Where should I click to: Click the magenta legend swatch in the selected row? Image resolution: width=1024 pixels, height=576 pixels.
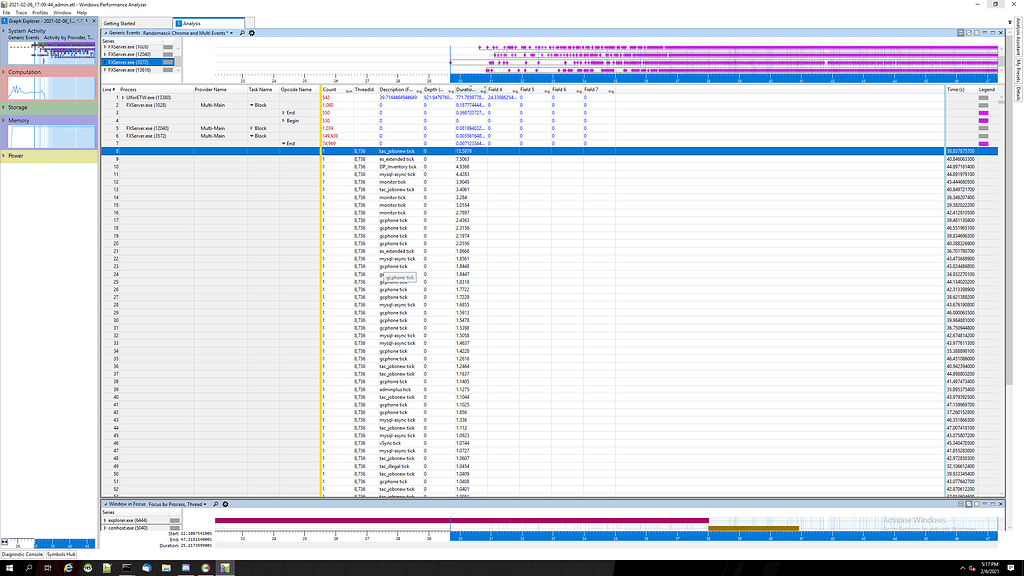pos(983,151)
